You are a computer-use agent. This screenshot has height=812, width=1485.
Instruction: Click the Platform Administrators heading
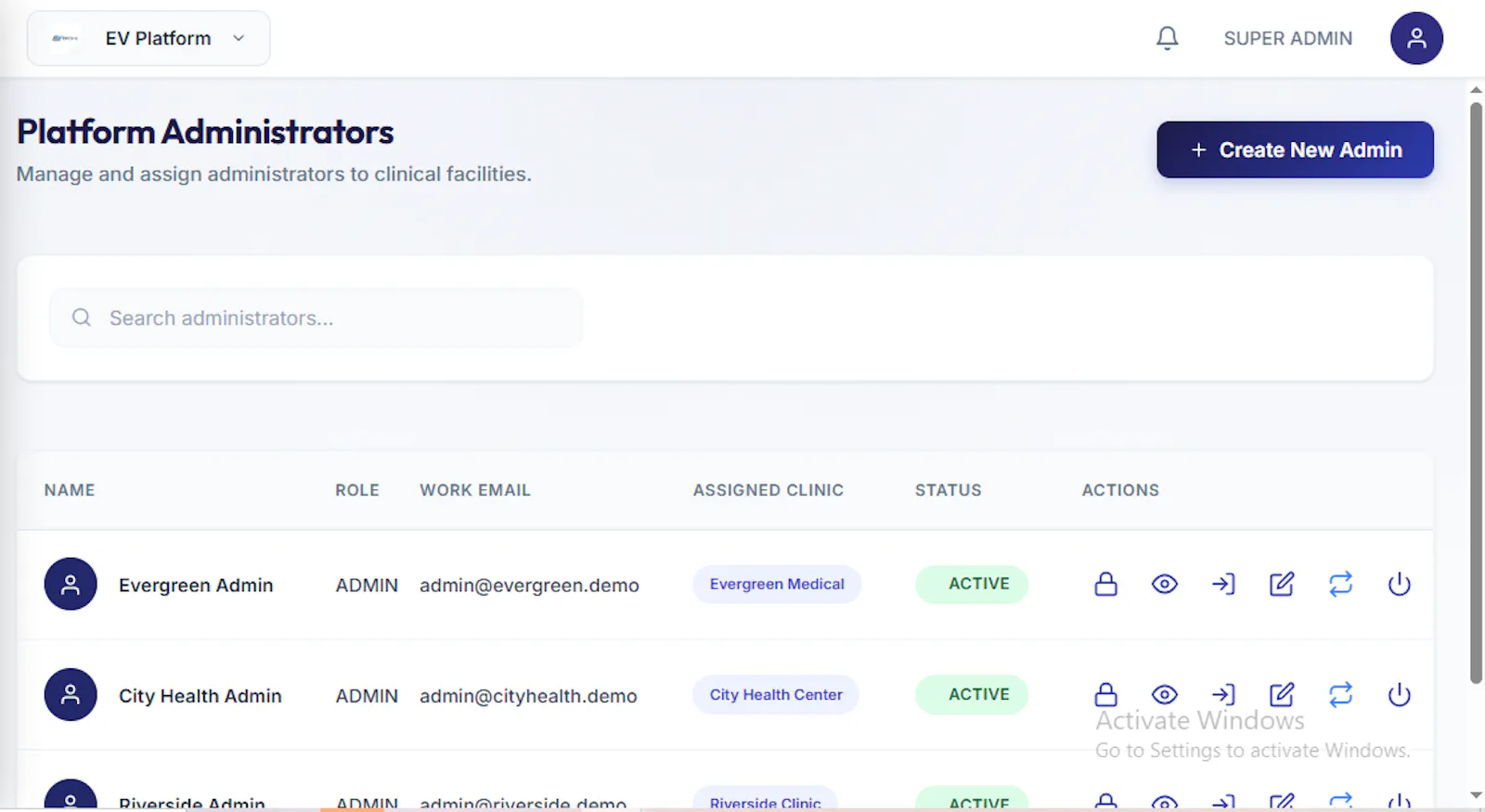coord(205,132)
